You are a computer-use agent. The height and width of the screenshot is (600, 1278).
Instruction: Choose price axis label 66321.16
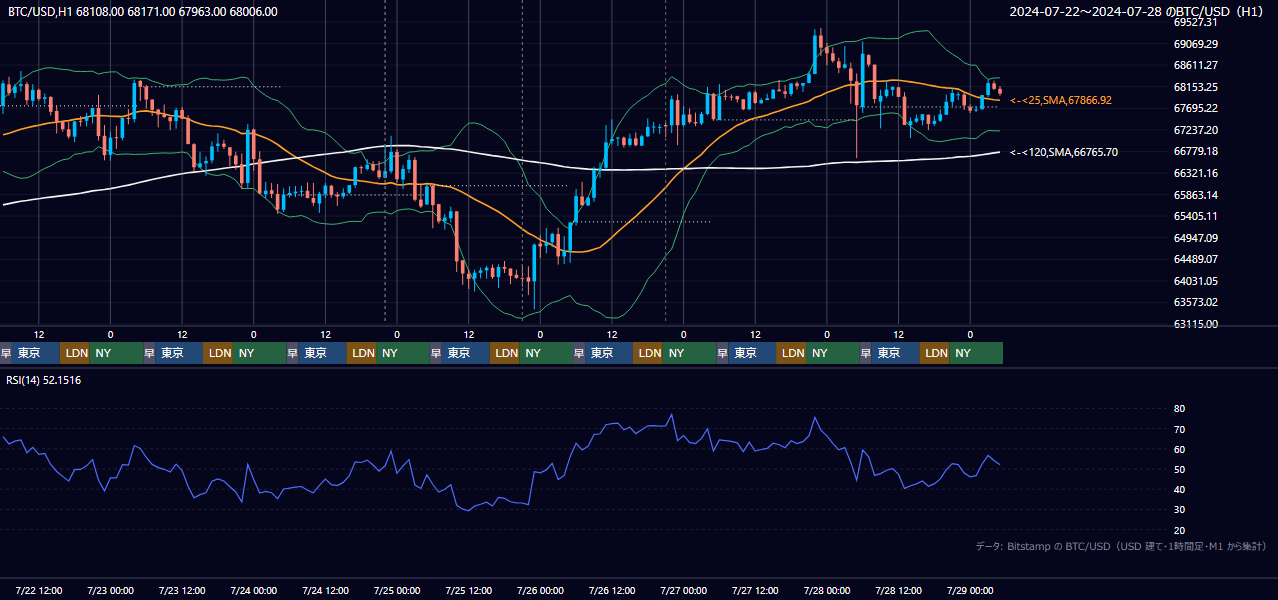1195,173
